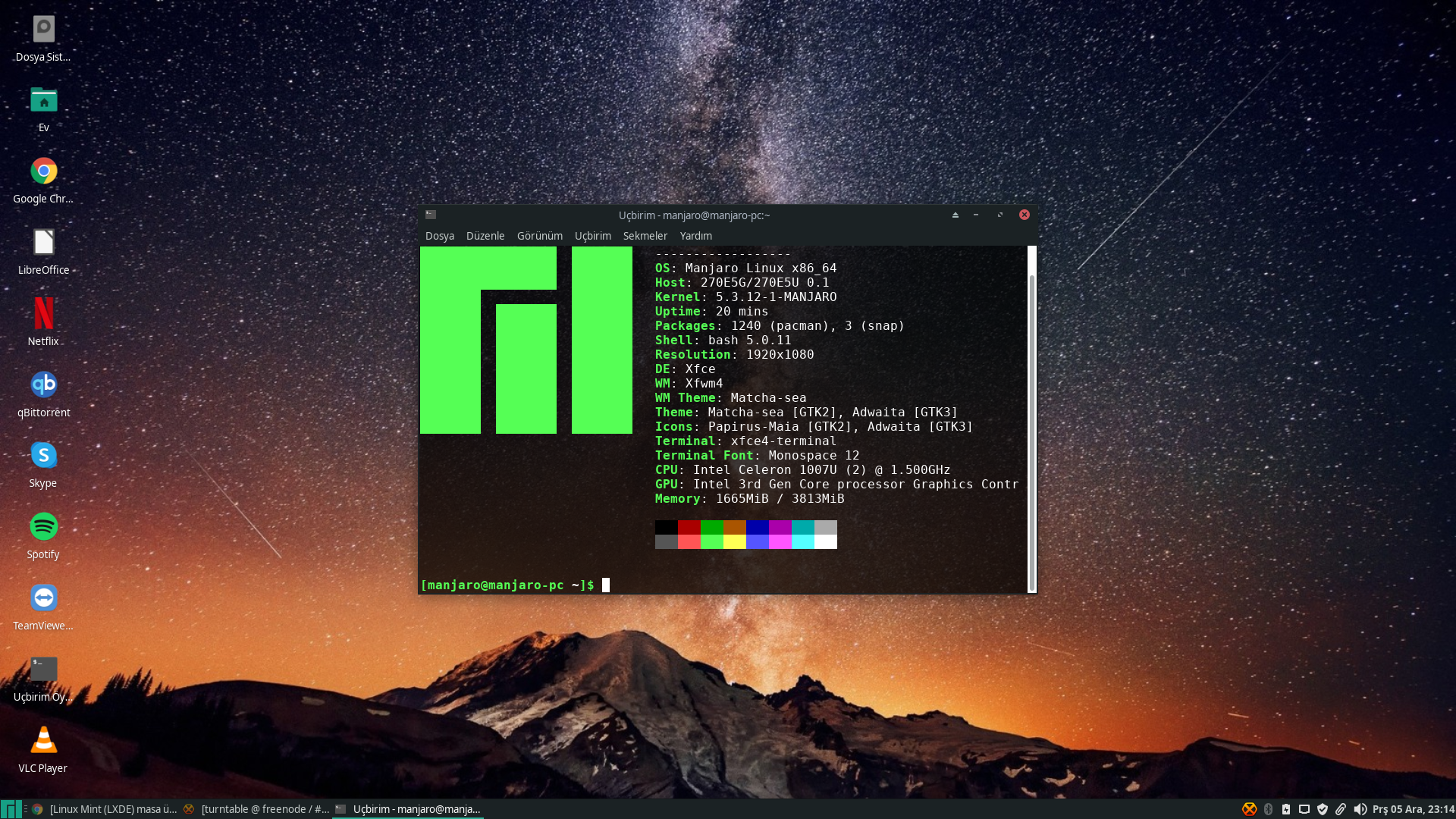Click the dark blue color block
This screenshot has height=819, width=1456.
758,527
